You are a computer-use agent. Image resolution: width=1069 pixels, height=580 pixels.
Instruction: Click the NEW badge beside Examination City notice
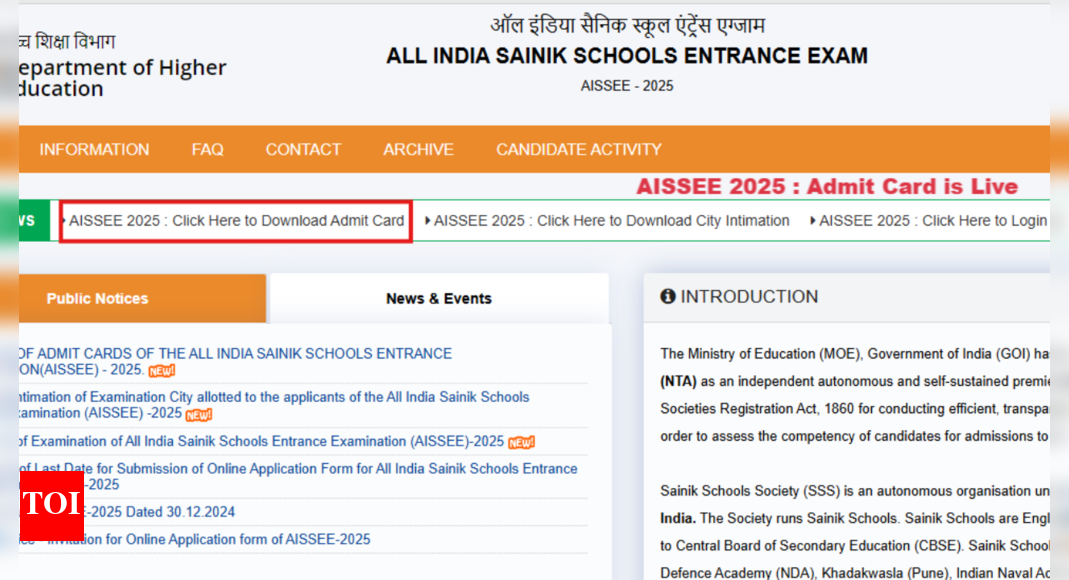coord(199,414)
